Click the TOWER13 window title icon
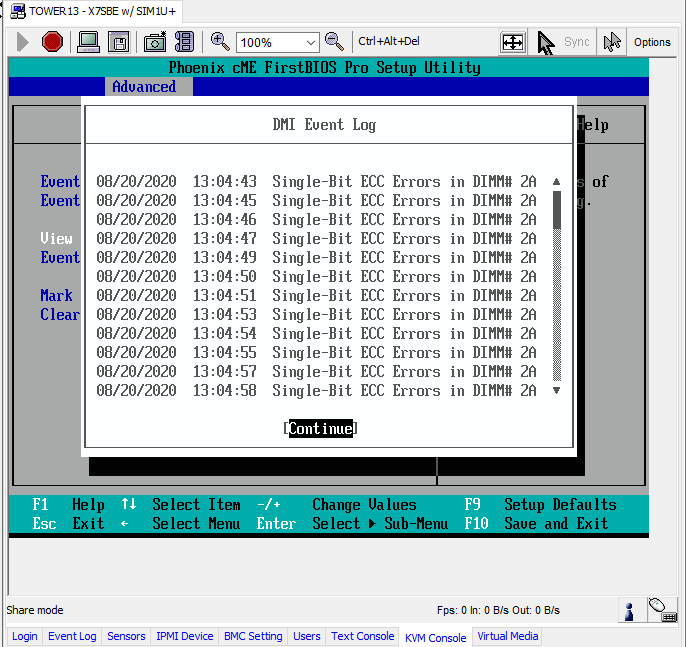686x647 pixels. click(18, 11)
